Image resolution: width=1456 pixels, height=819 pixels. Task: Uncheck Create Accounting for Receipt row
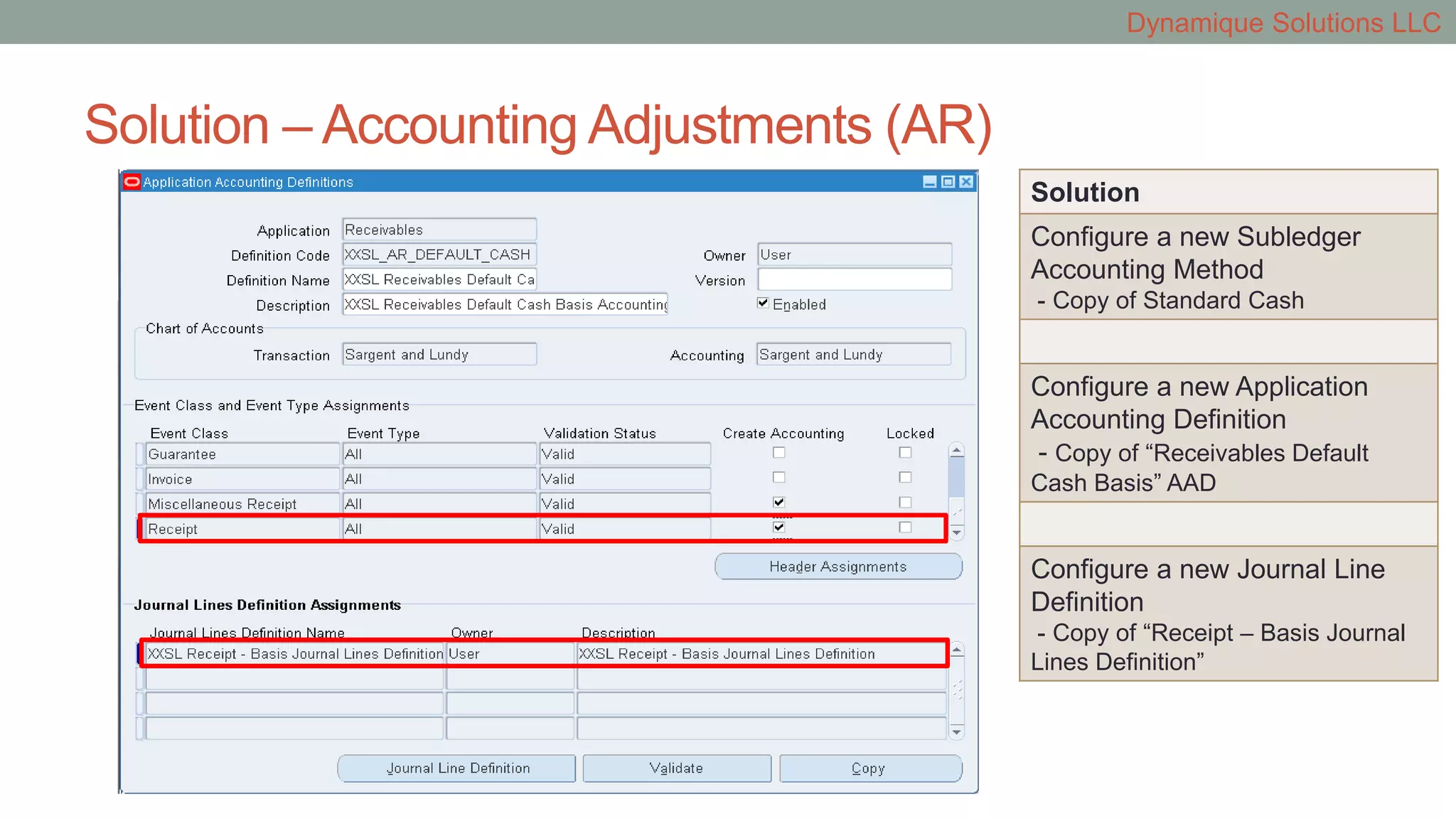point(779,528)
